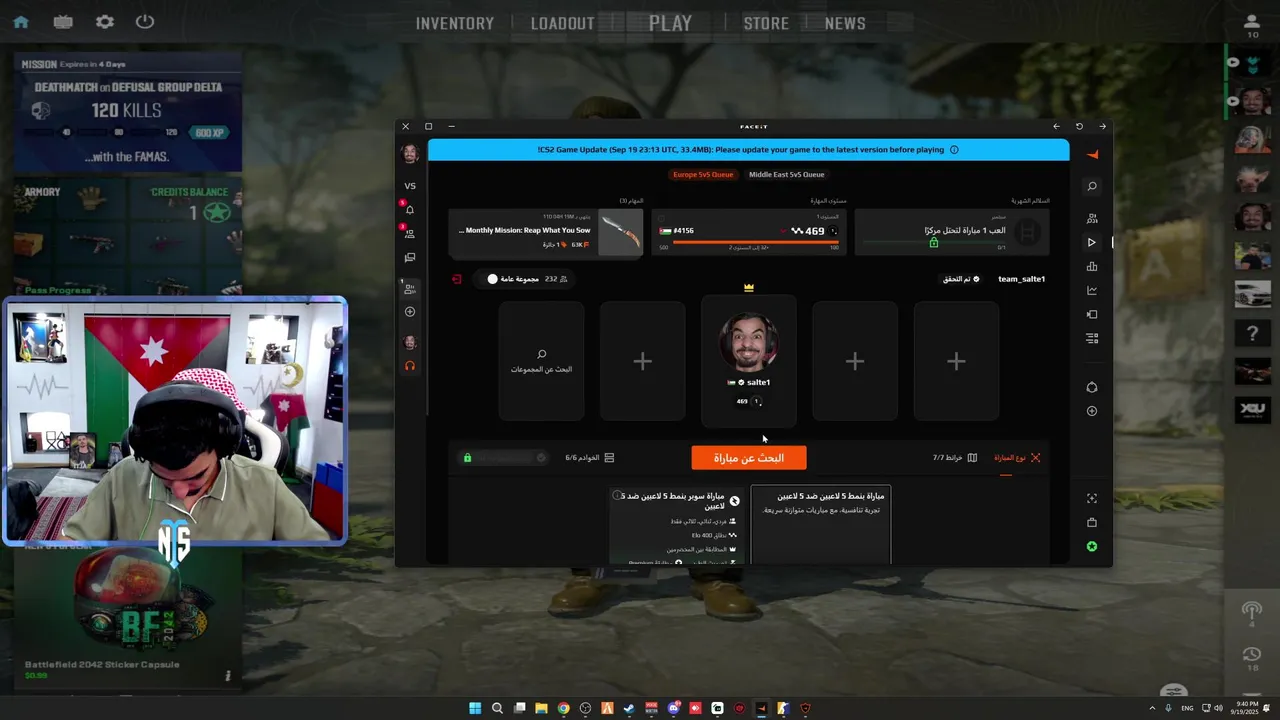Viewport: 1280px width, 720px height.
Task: Open servers 6/6 selector
Action: coord(590,458)
